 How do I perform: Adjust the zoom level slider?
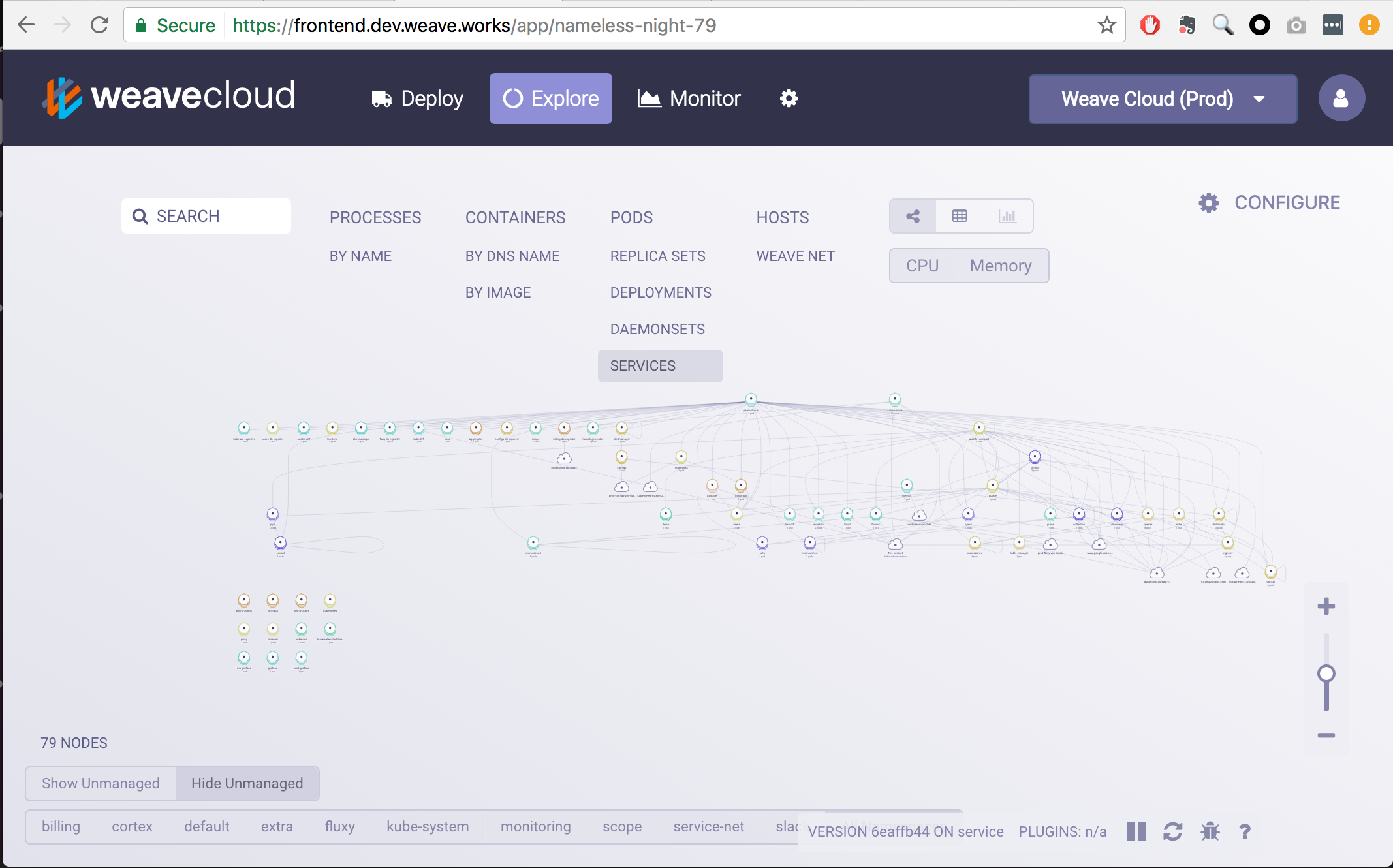[x=1326, y=672]
